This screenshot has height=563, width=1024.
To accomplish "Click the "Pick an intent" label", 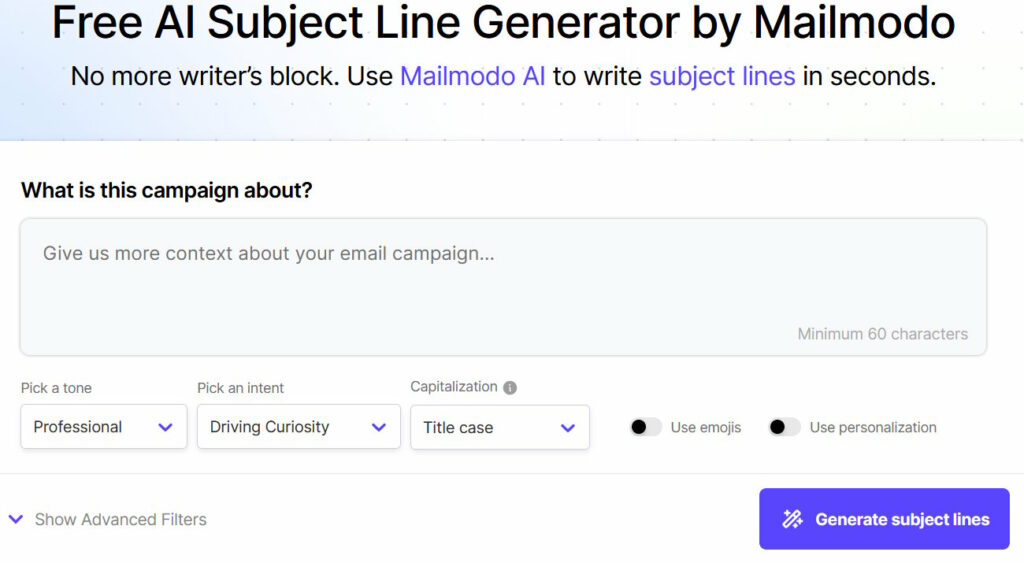I will [240, 388].
